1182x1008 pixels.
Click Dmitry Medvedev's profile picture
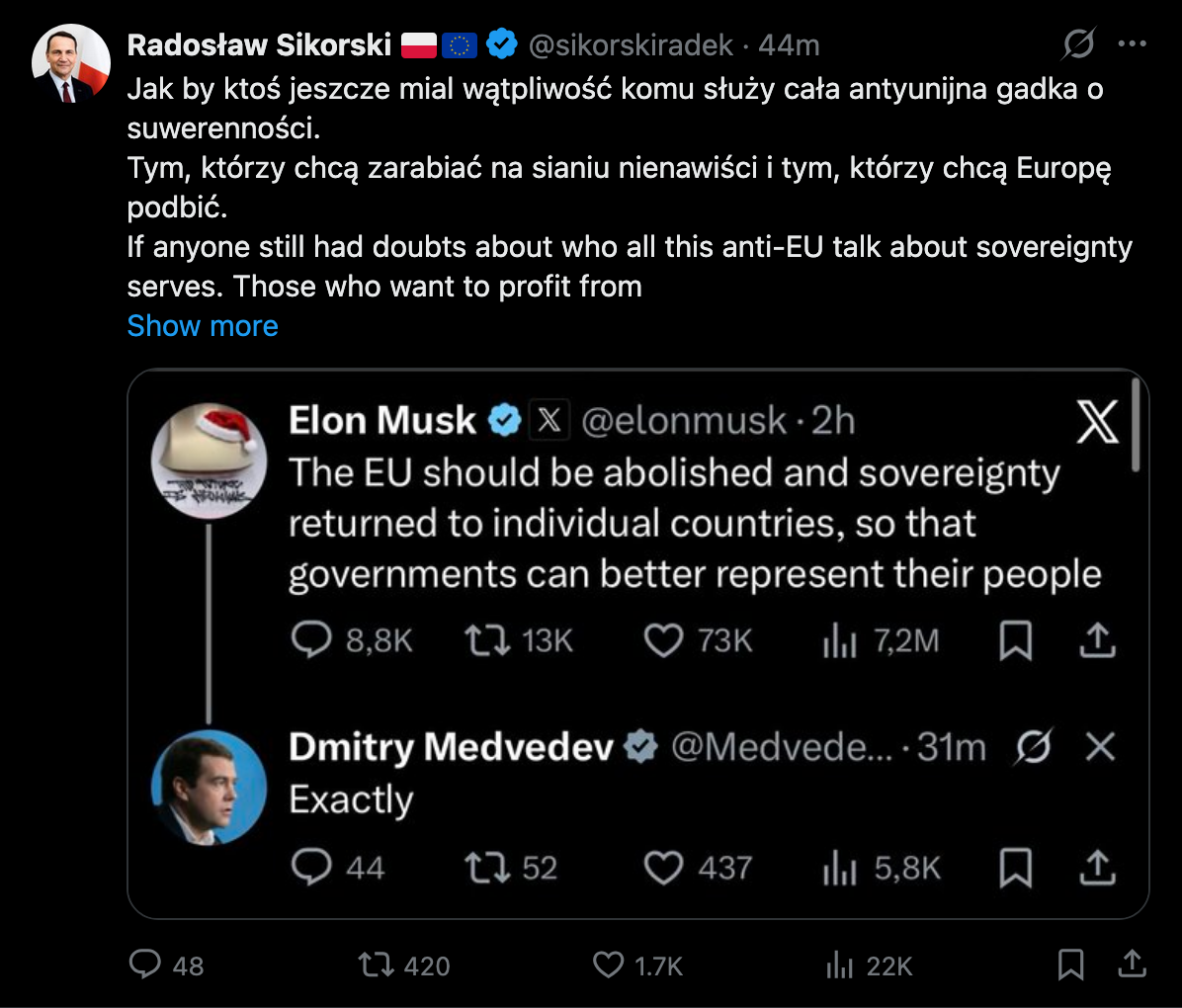tap(209, 788)
